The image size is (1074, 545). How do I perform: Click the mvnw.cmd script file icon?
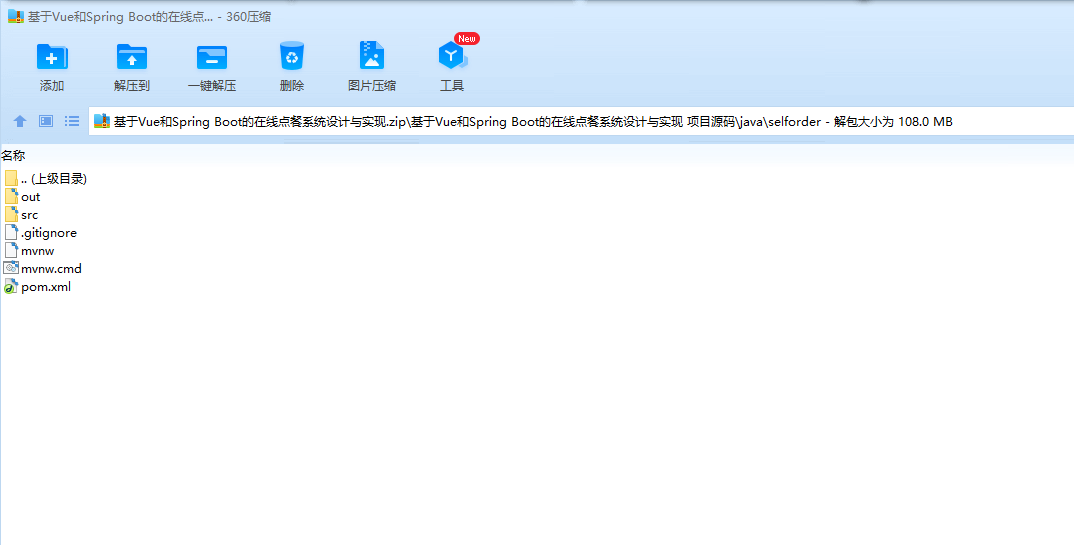pos(11,268)
